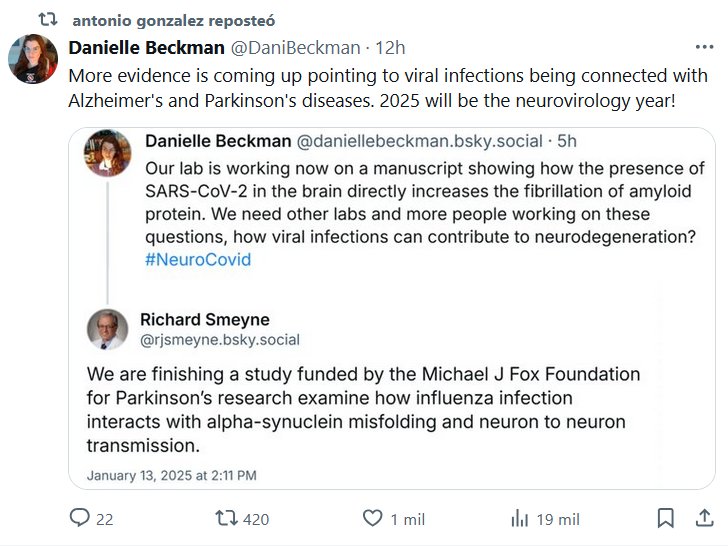This screenshot has width=728, height=546.
Task: Click the quoted Danielle Beckman avatar
Action: click(108, 153)
